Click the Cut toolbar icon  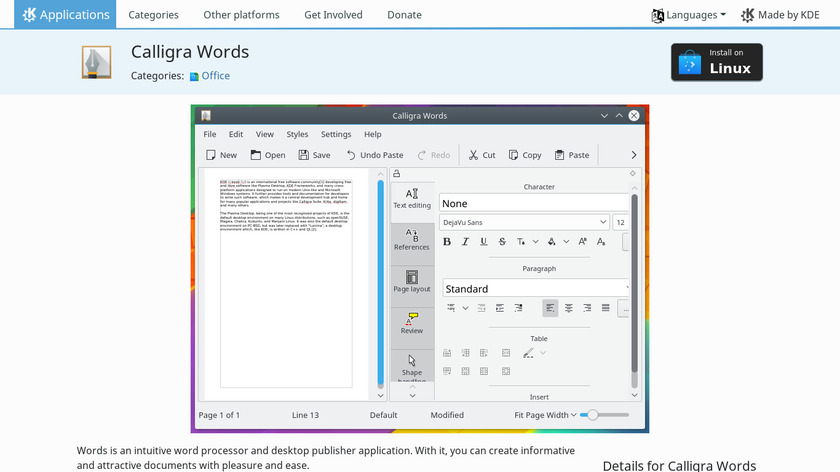(x=482, y=155)
